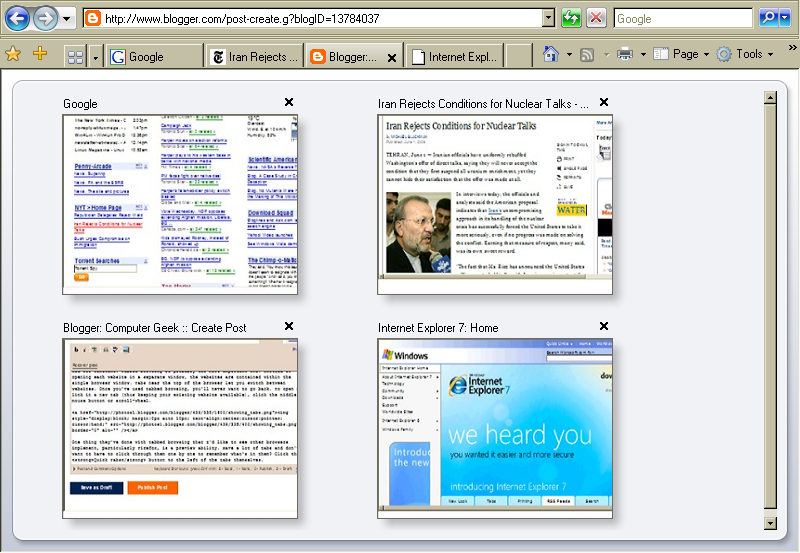
Task: Close the Internet Explorer 7 Home thumbnail
Action: [604, 326]
